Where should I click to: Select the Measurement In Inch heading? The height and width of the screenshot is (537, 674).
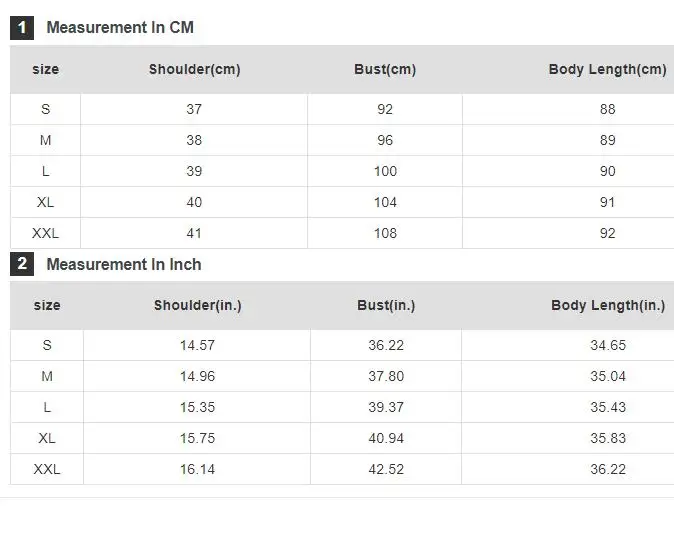tap(124, 264)
